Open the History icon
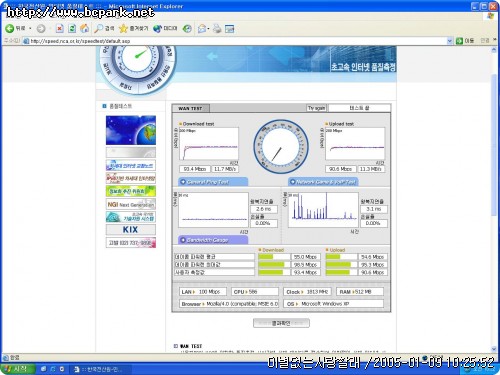Screen dimensions: 500x375 pos(187,29)
